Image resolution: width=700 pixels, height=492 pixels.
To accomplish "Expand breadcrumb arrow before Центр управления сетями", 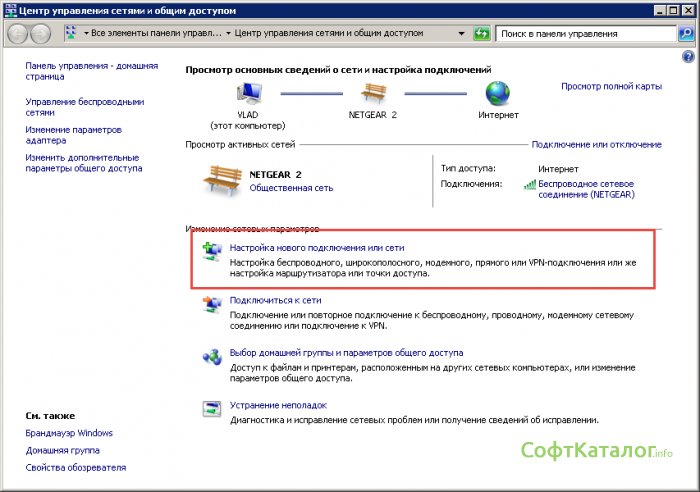I will (x=229, y=33).
